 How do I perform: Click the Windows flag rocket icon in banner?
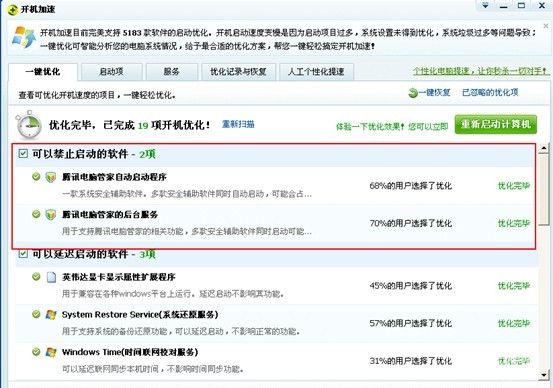coord(24,37)
